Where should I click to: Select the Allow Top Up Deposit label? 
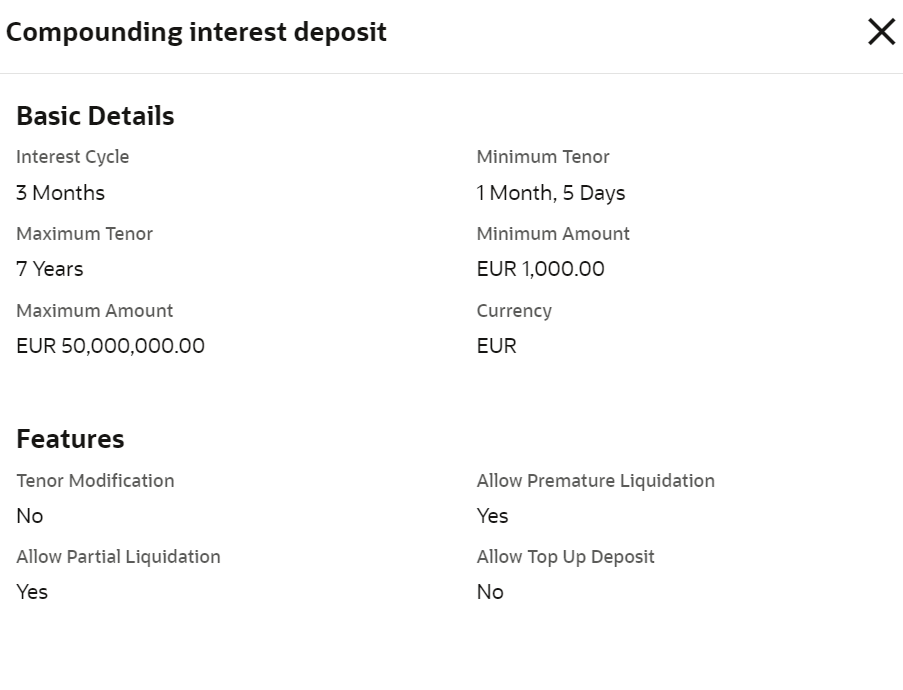565,557
